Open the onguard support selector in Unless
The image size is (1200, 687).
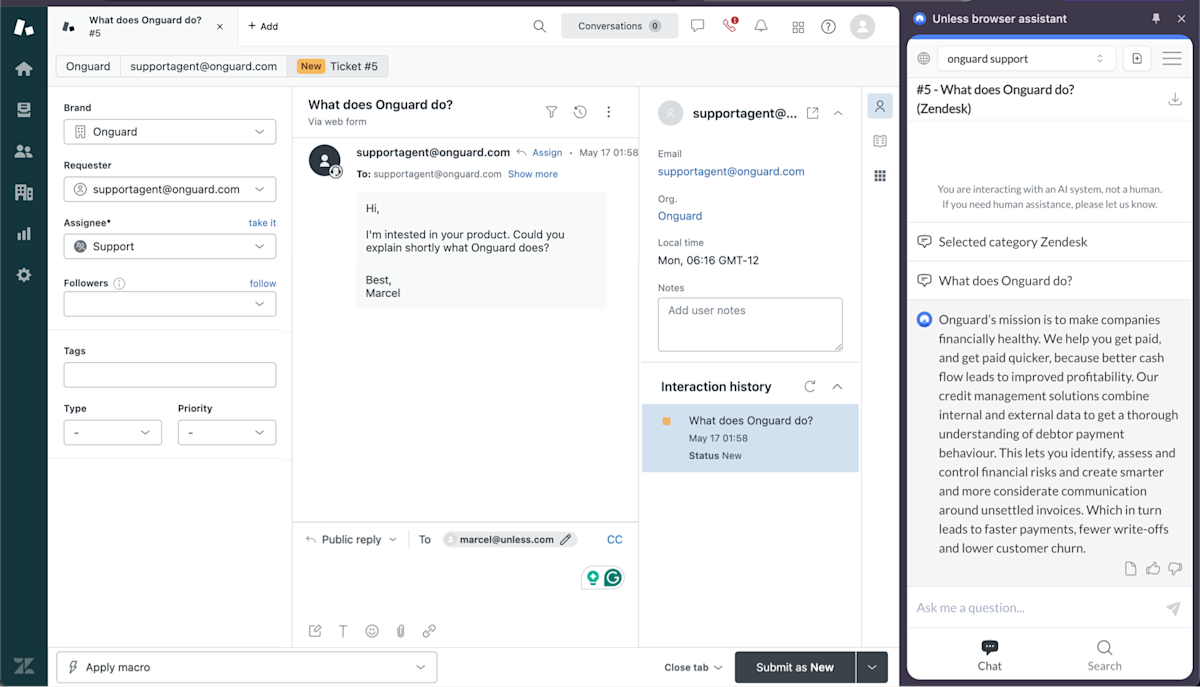[1025, 59]
